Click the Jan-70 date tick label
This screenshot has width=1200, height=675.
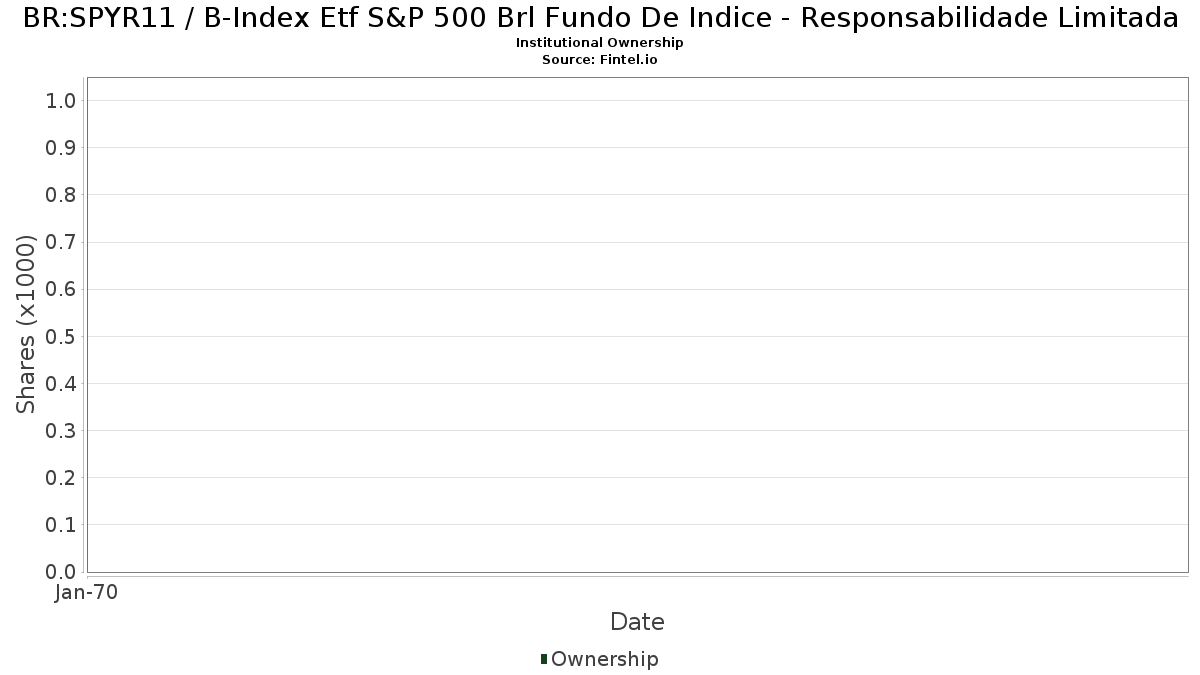(x=86, y=592)
